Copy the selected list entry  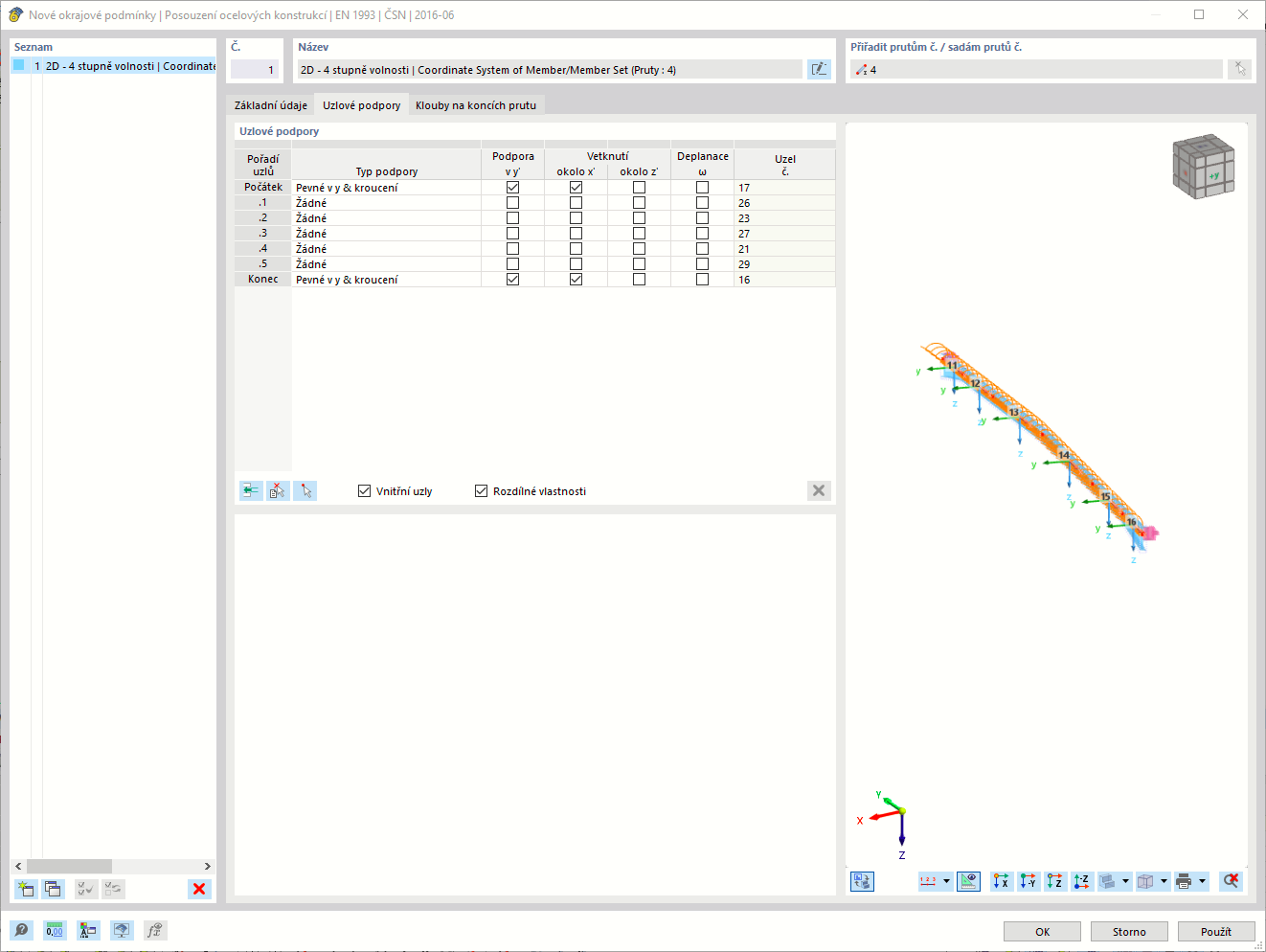pos(53,889)
